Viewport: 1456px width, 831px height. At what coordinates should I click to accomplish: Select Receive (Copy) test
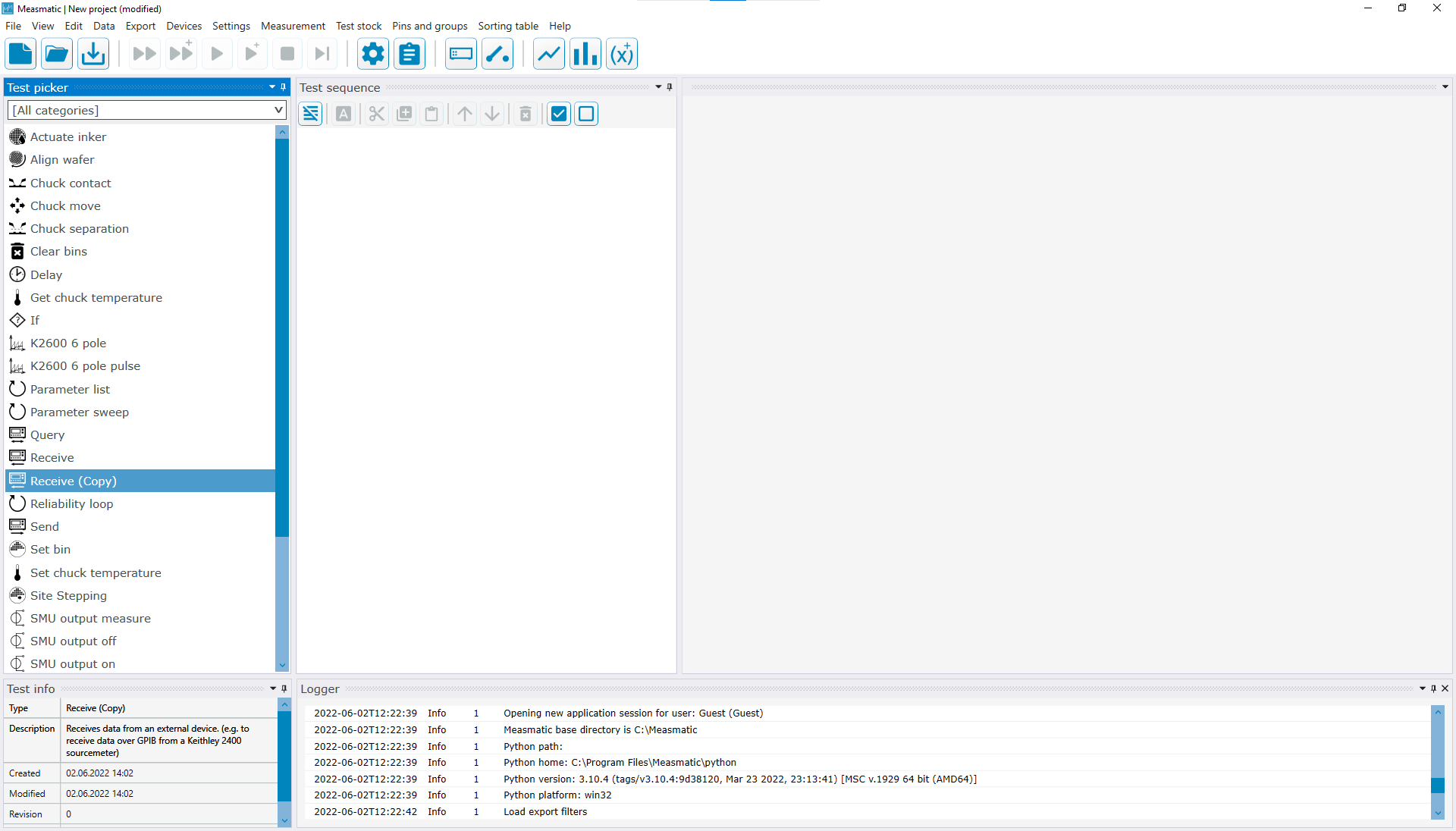[x=140, y=481]
